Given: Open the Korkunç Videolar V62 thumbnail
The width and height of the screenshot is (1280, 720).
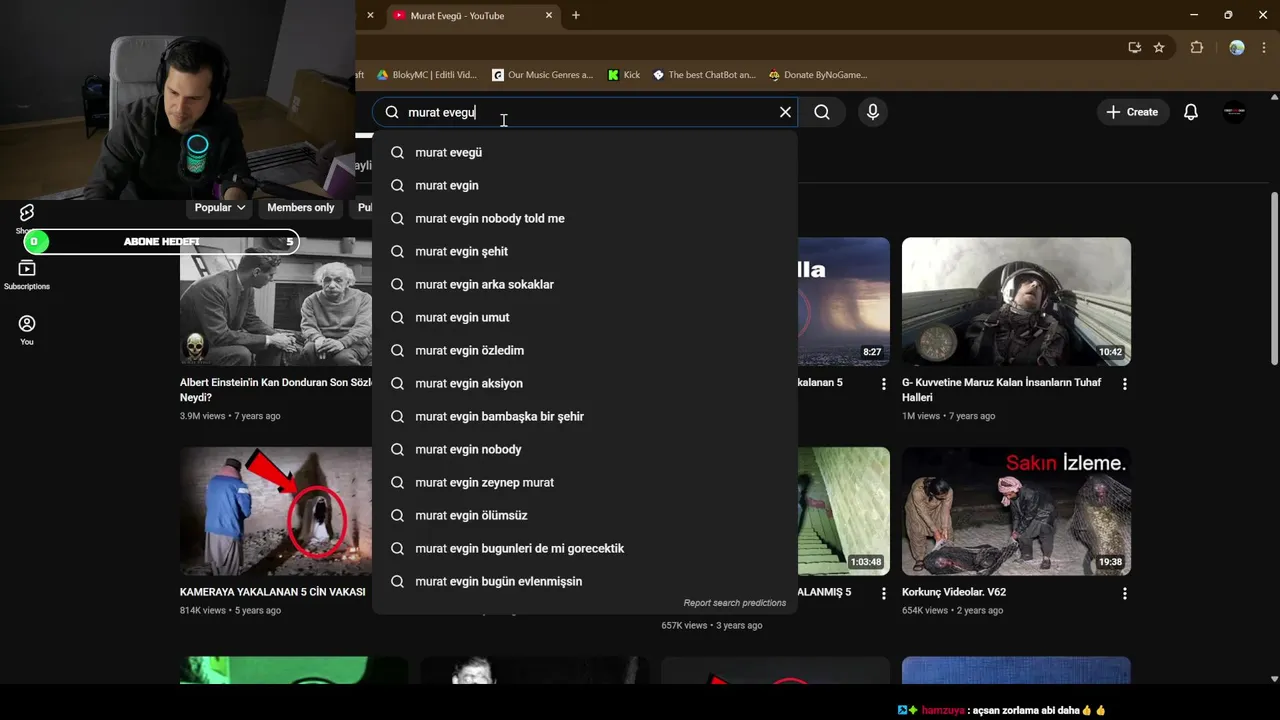Looking at the screenshot, I should 1016,511.
